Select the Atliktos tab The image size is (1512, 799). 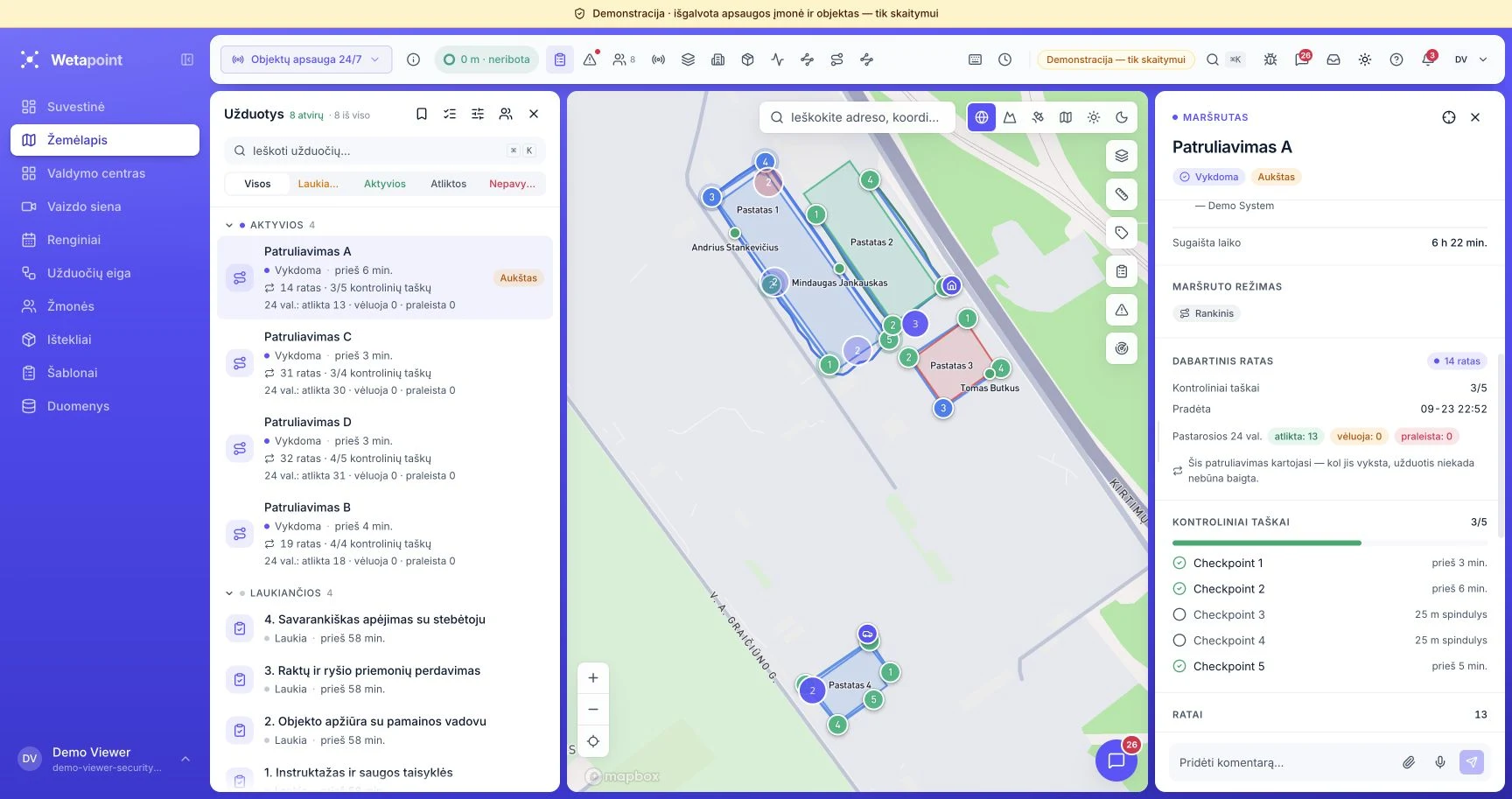[x=448, y=184]
